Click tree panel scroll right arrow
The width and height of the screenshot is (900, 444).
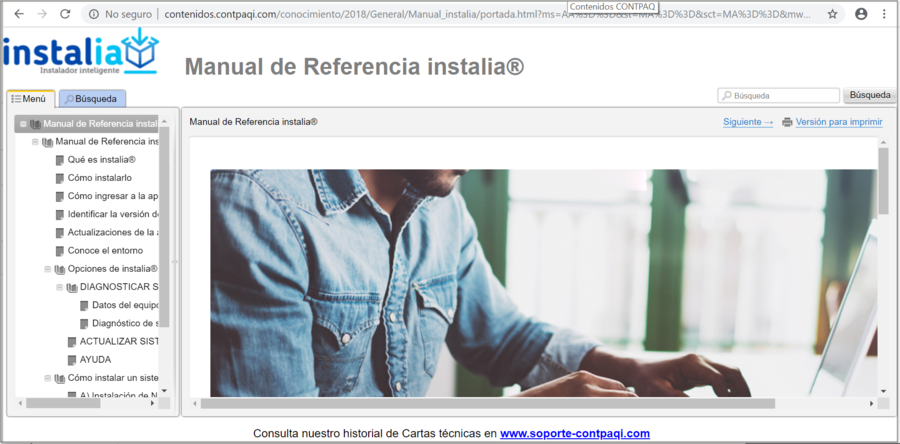152,403
